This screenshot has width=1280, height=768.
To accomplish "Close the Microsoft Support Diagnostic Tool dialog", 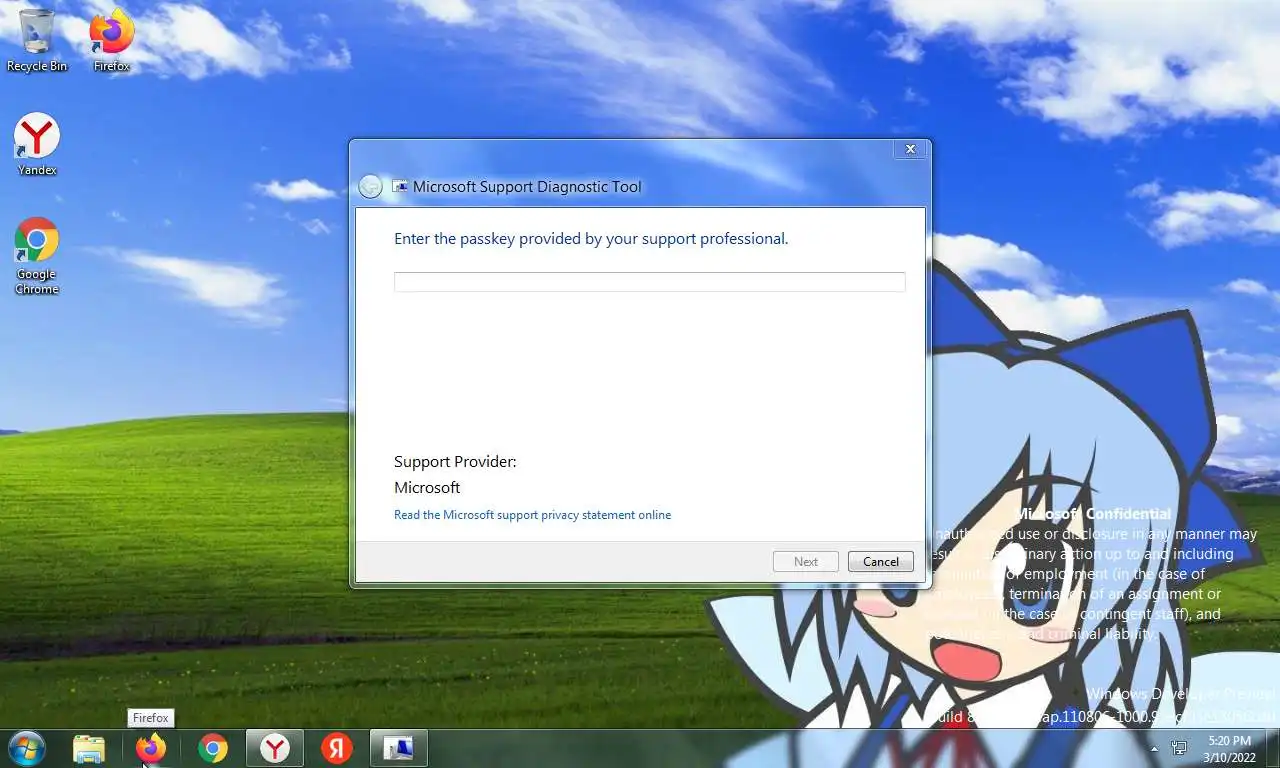I will coord(910,149).
